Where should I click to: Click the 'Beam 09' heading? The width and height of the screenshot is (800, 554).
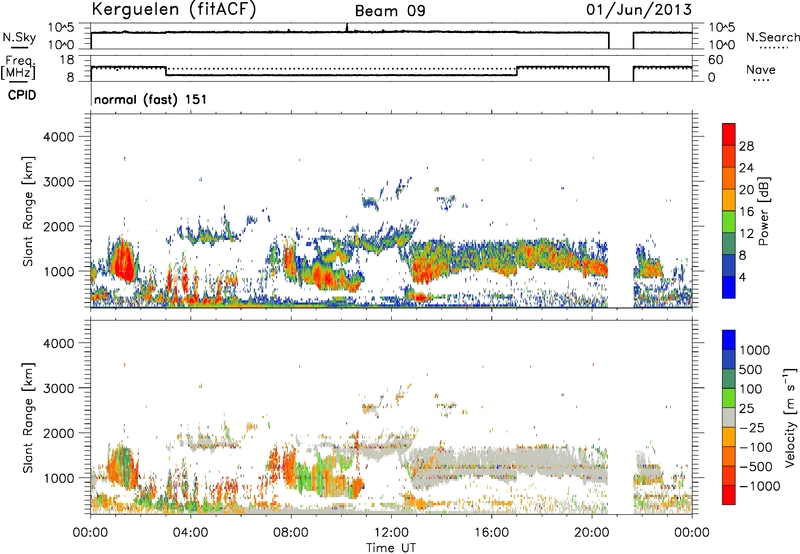click(x=390, y=11)
